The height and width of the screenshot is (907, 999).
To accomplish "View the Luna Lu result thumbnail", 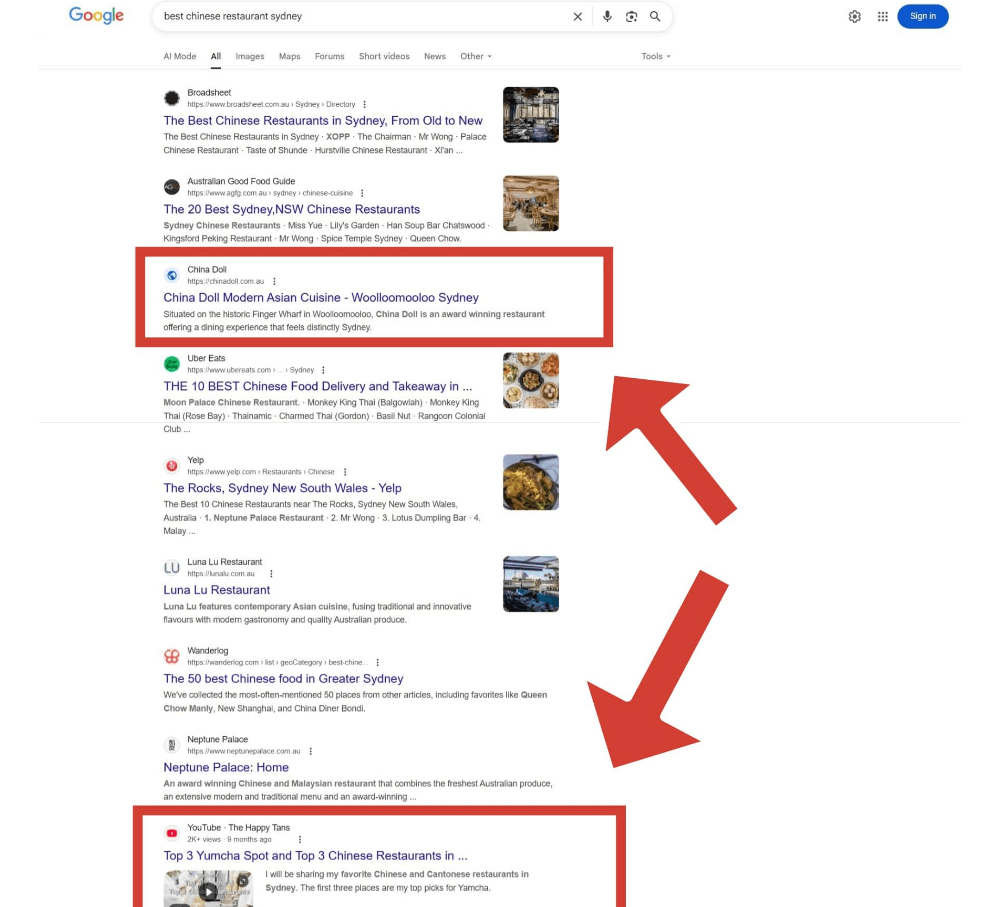I will tap(531, 584).
